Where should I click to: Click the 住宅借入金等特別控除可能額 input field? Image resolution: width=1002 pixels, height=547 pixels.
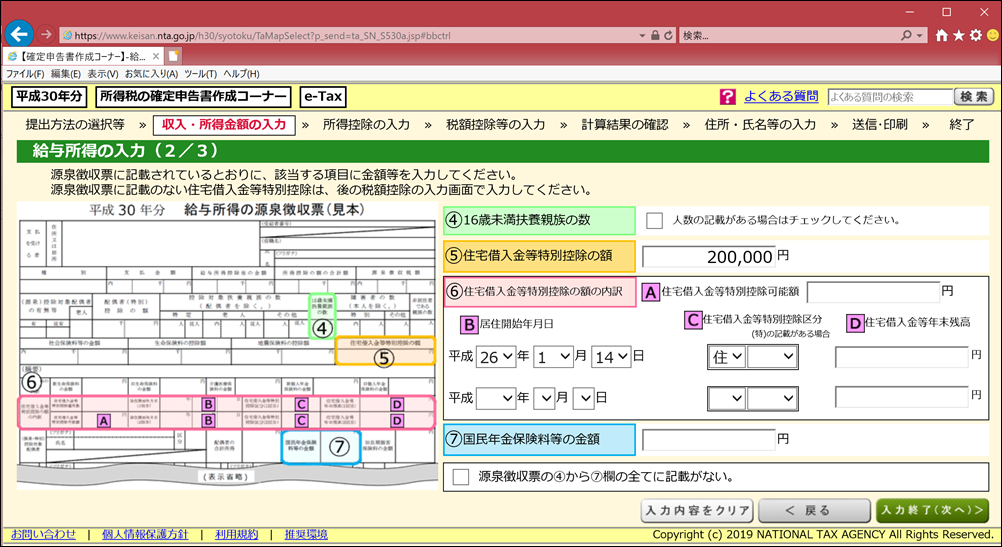pos(874,292)
